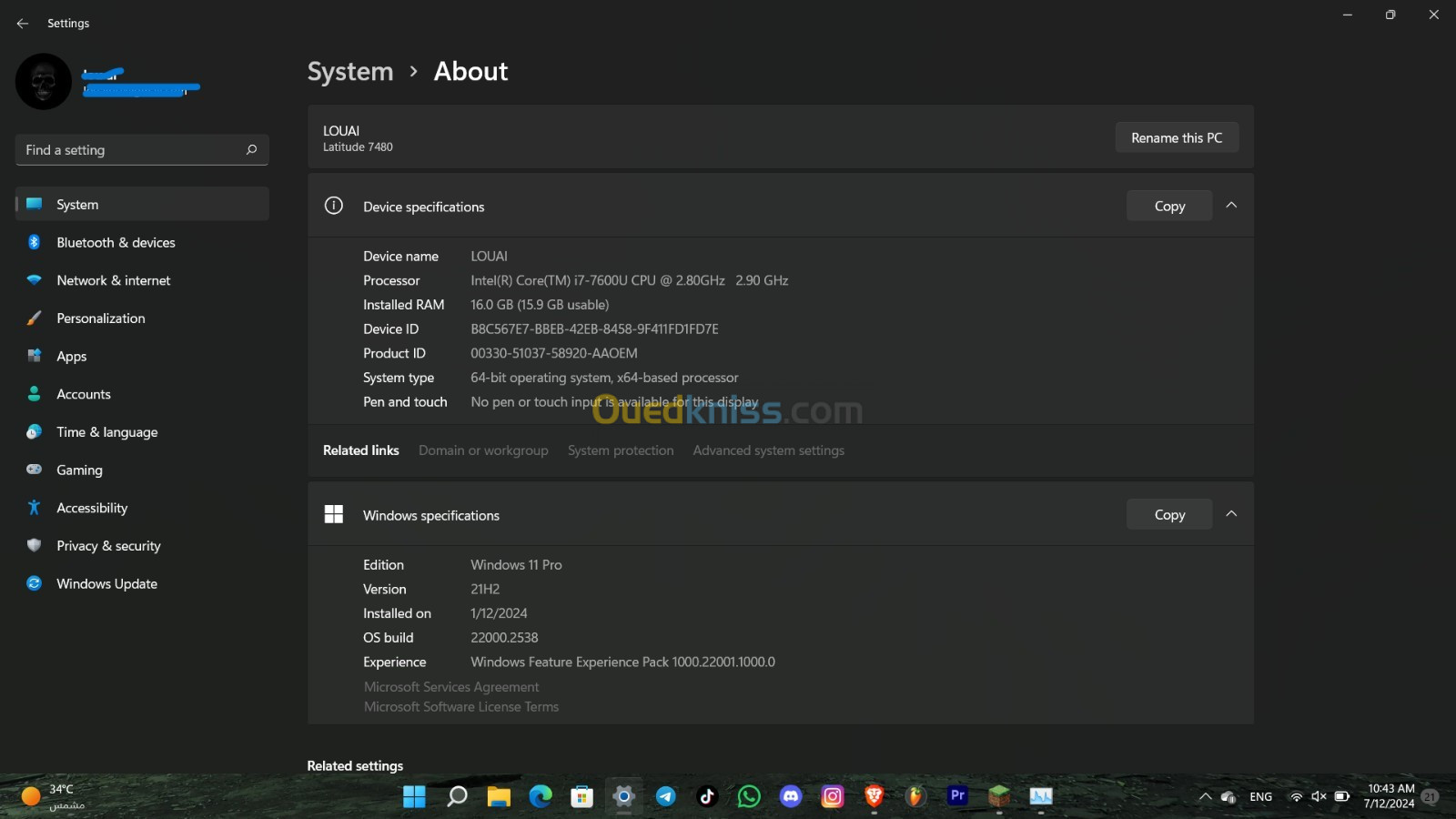The image size is (1456, 819).
Task: Open Microsoft Store from the taskbar
Action: (x=582, y=797)
